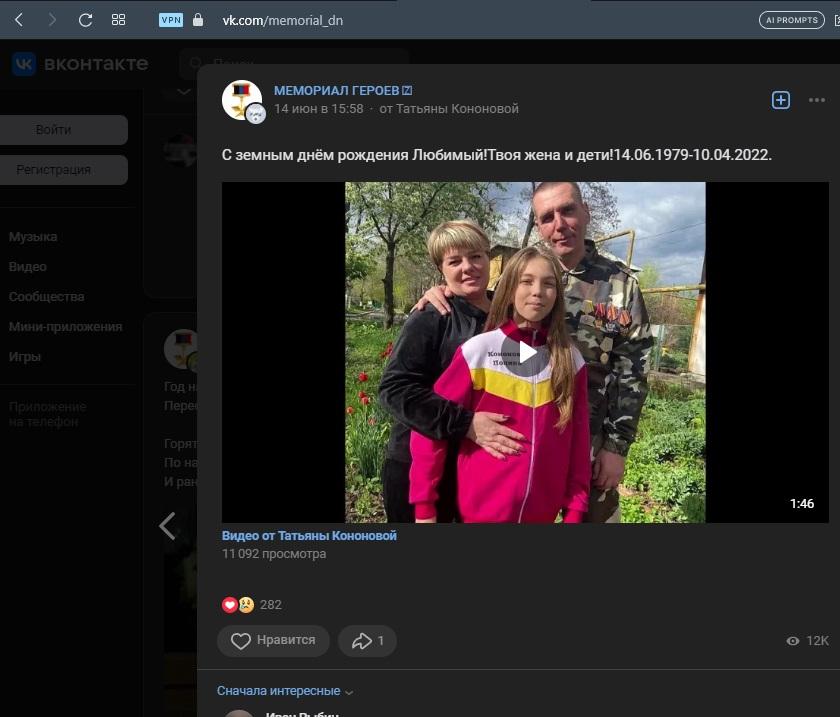Go to previous post with left chevron
This screenshot has width=840, height=717.
167,526
